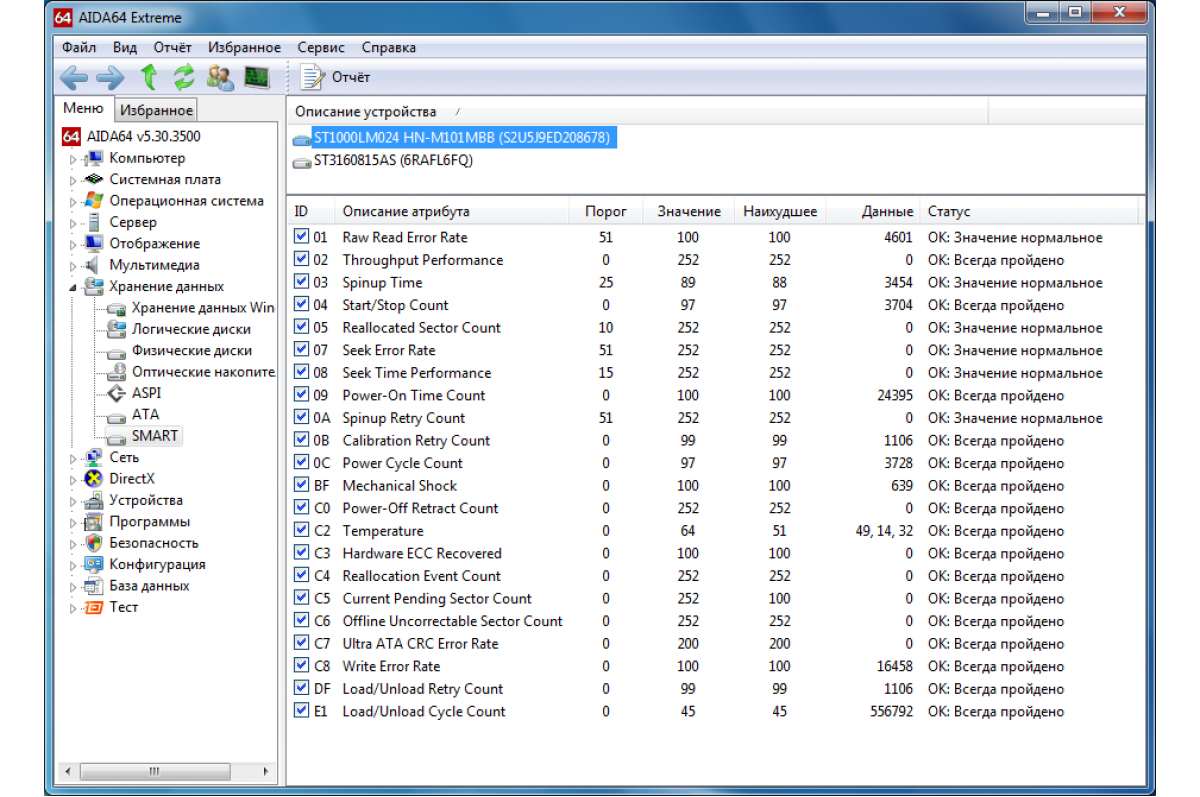Toggle the Spinup Time attribute checkbox
The width and height of the screenshot is (1200, 797).
pos(301,282)
